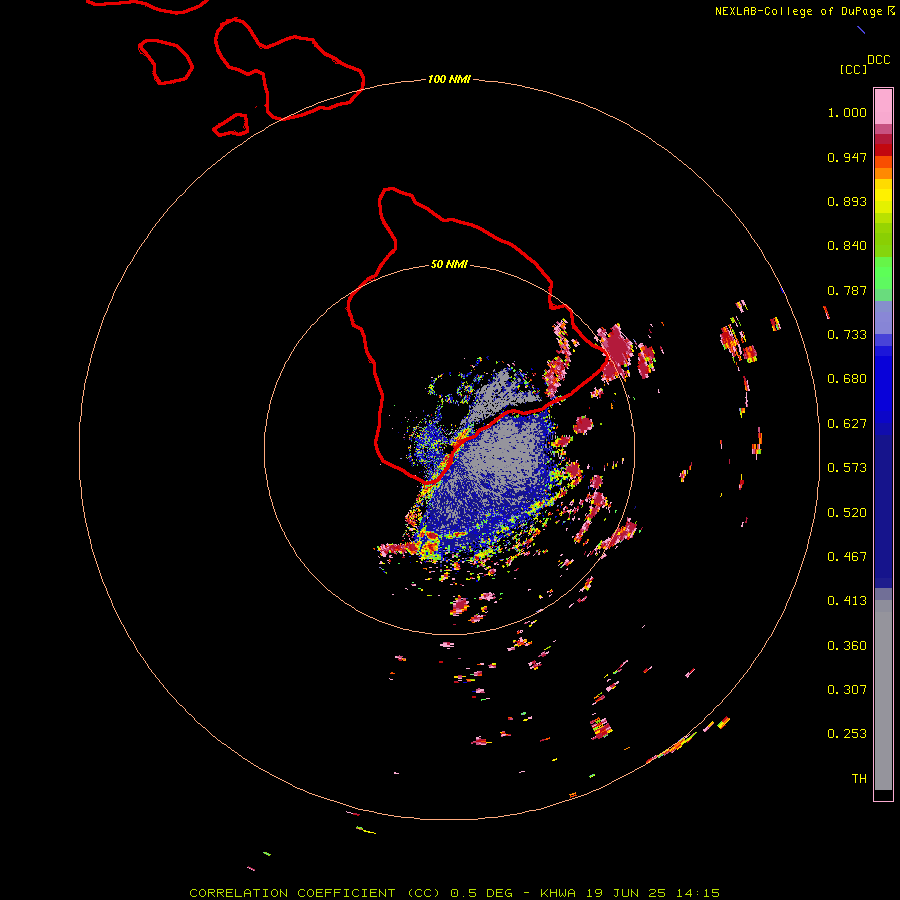Select the 0.467 scale value

[847, 557]
